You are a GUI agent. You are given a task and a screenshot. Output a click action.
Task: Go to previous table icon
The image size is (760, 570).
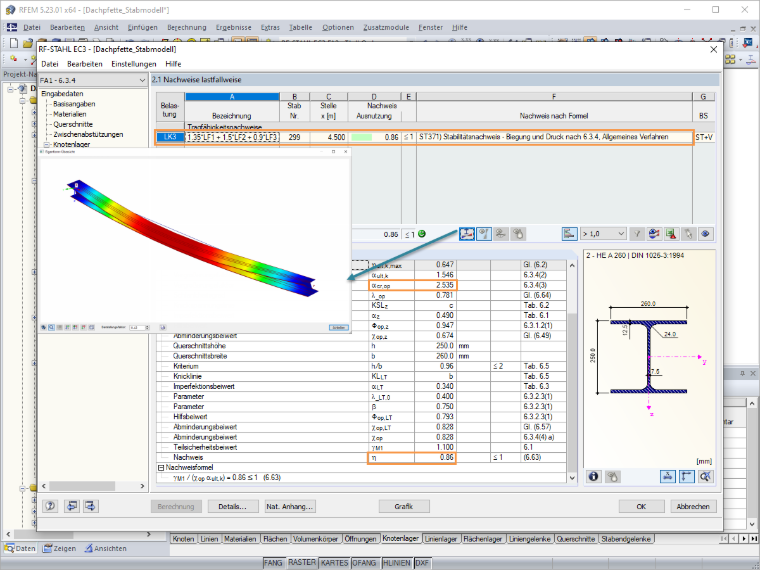71,507
